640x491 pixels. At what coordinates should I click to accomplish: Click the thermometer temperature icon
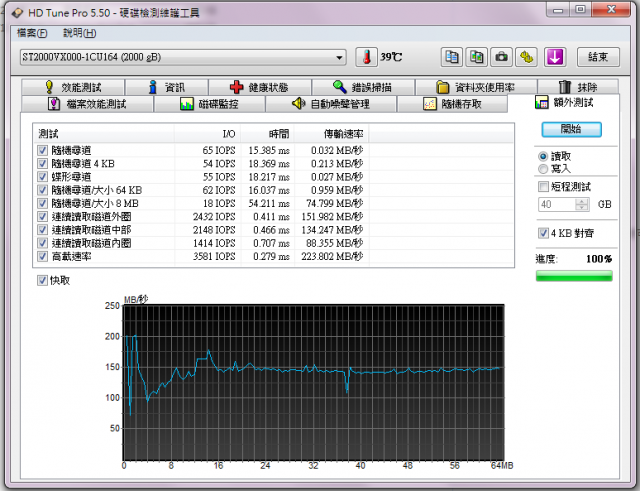[x=367, y=57]
